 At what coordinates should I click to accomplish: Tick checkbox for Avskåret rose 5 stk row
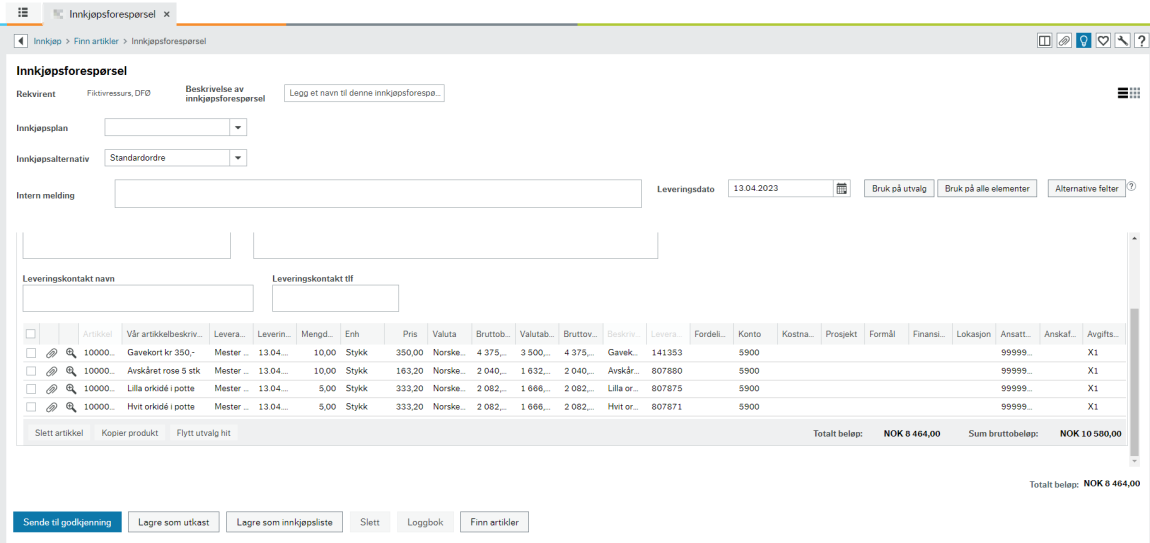pos(31,371)
